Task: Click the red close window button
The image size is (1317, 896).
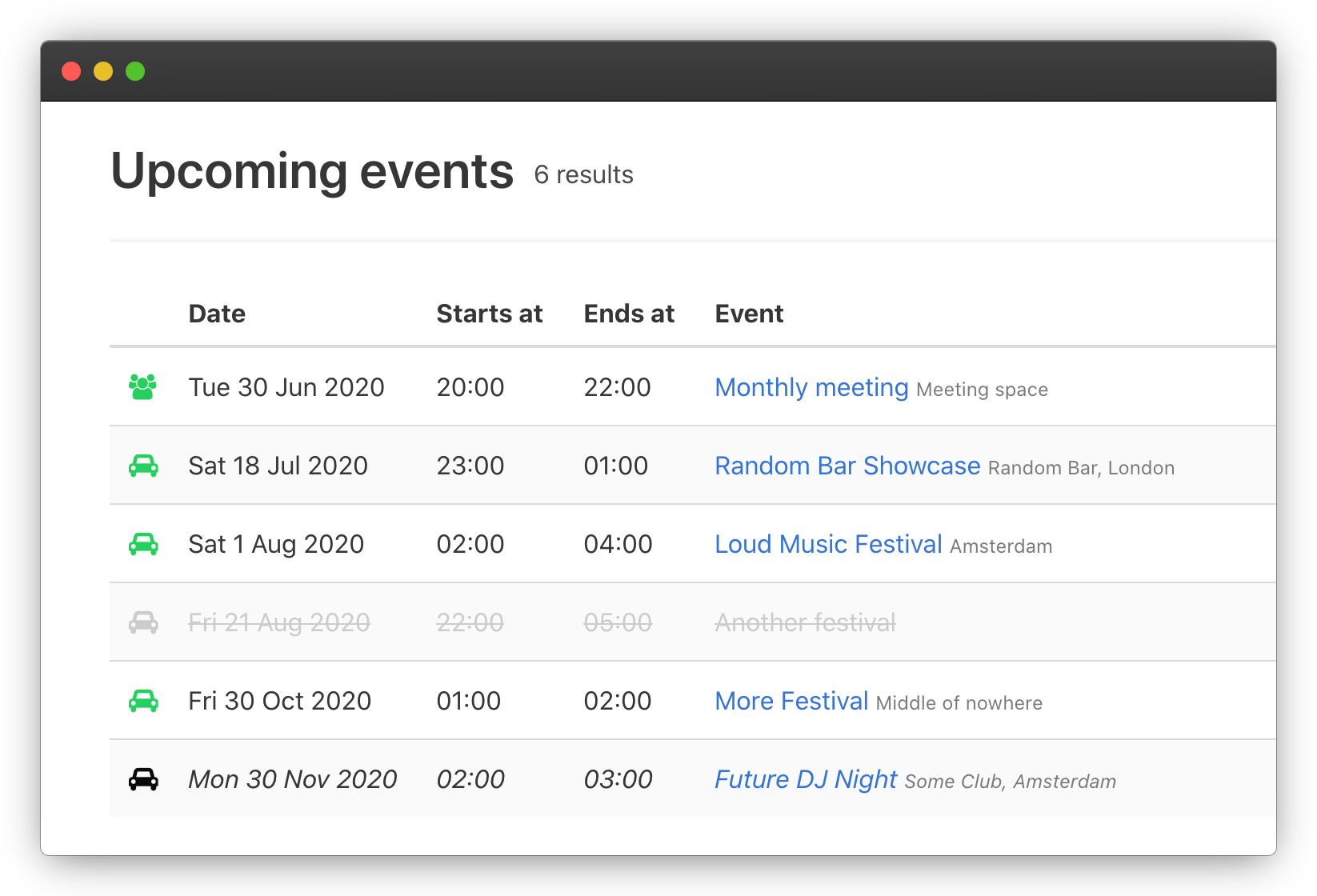Action: click(71, 71)
